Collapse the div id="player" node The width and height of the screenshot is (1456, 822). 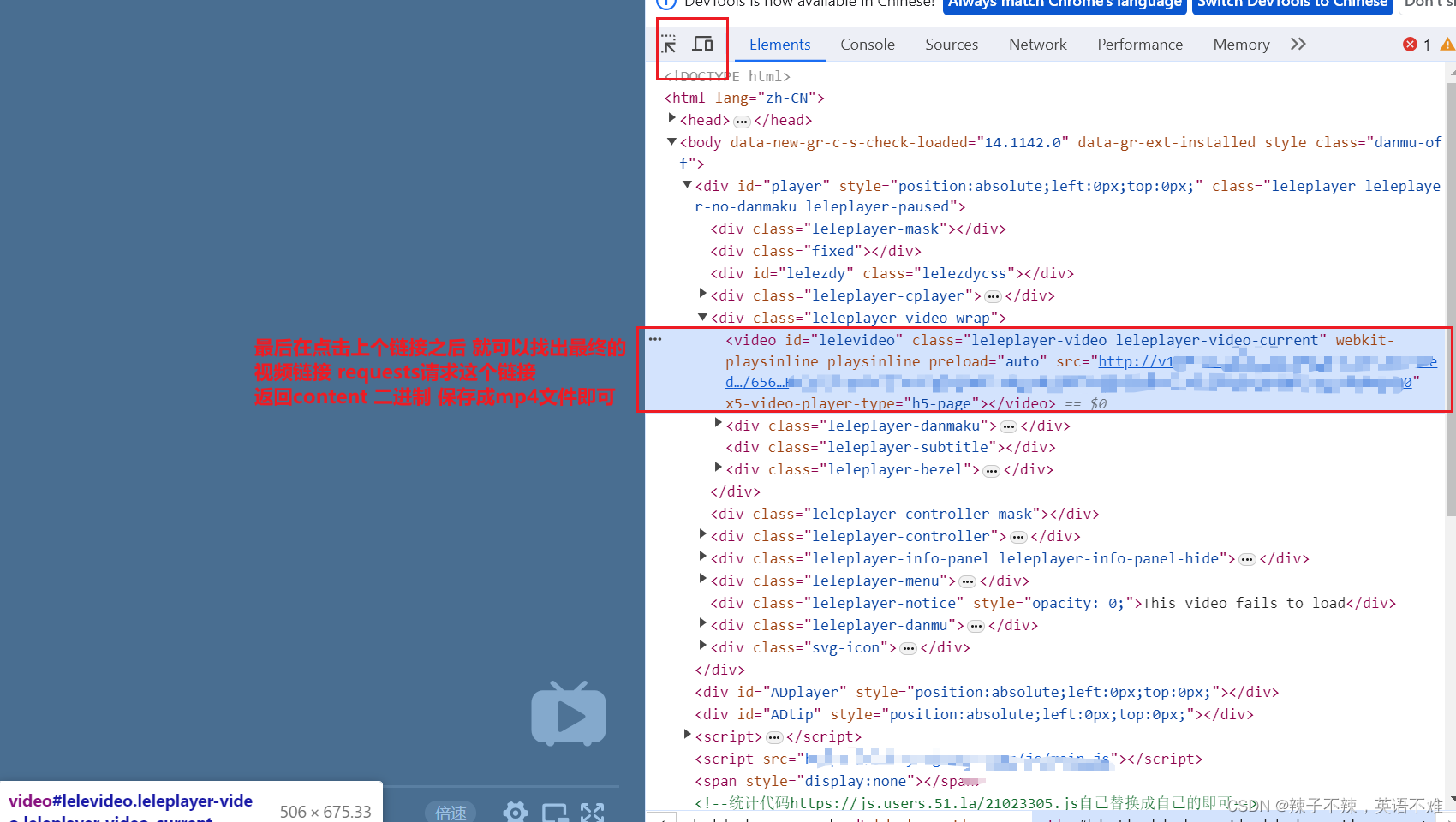pos(687,185)
